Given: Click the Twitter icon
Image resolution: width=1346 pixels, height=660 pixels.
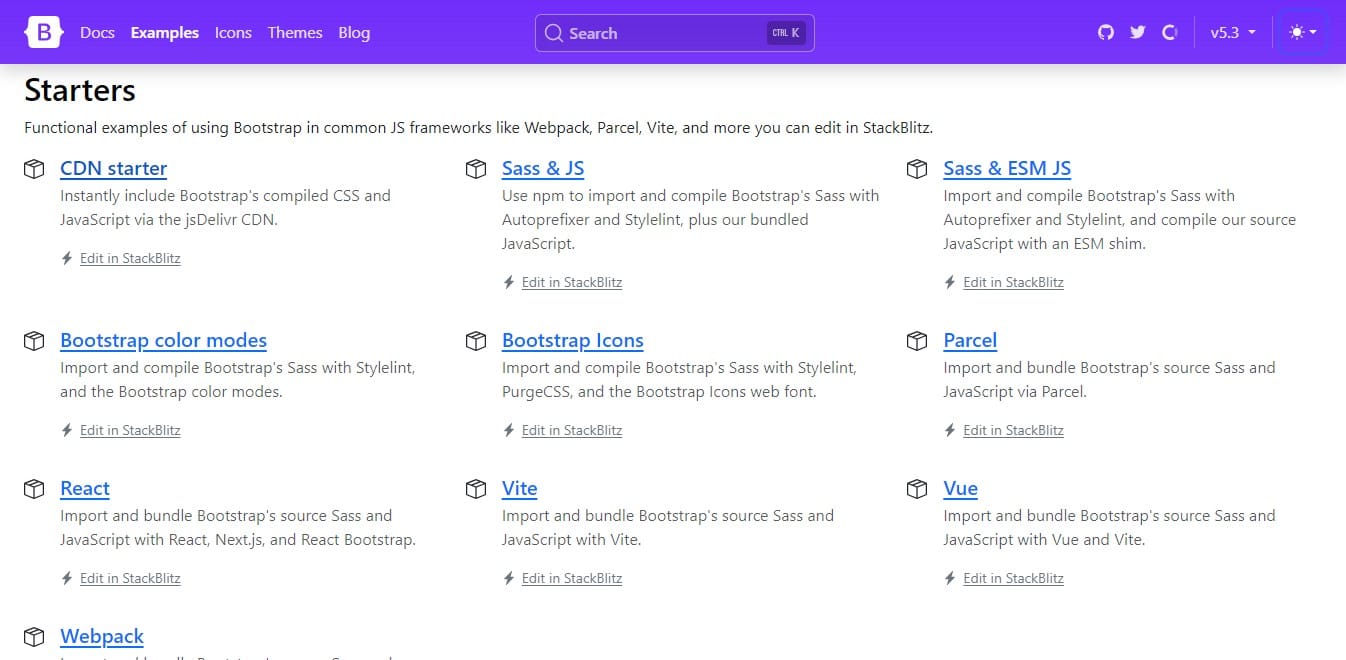Looking at the screenshot, I should [x=1137, y=32].
